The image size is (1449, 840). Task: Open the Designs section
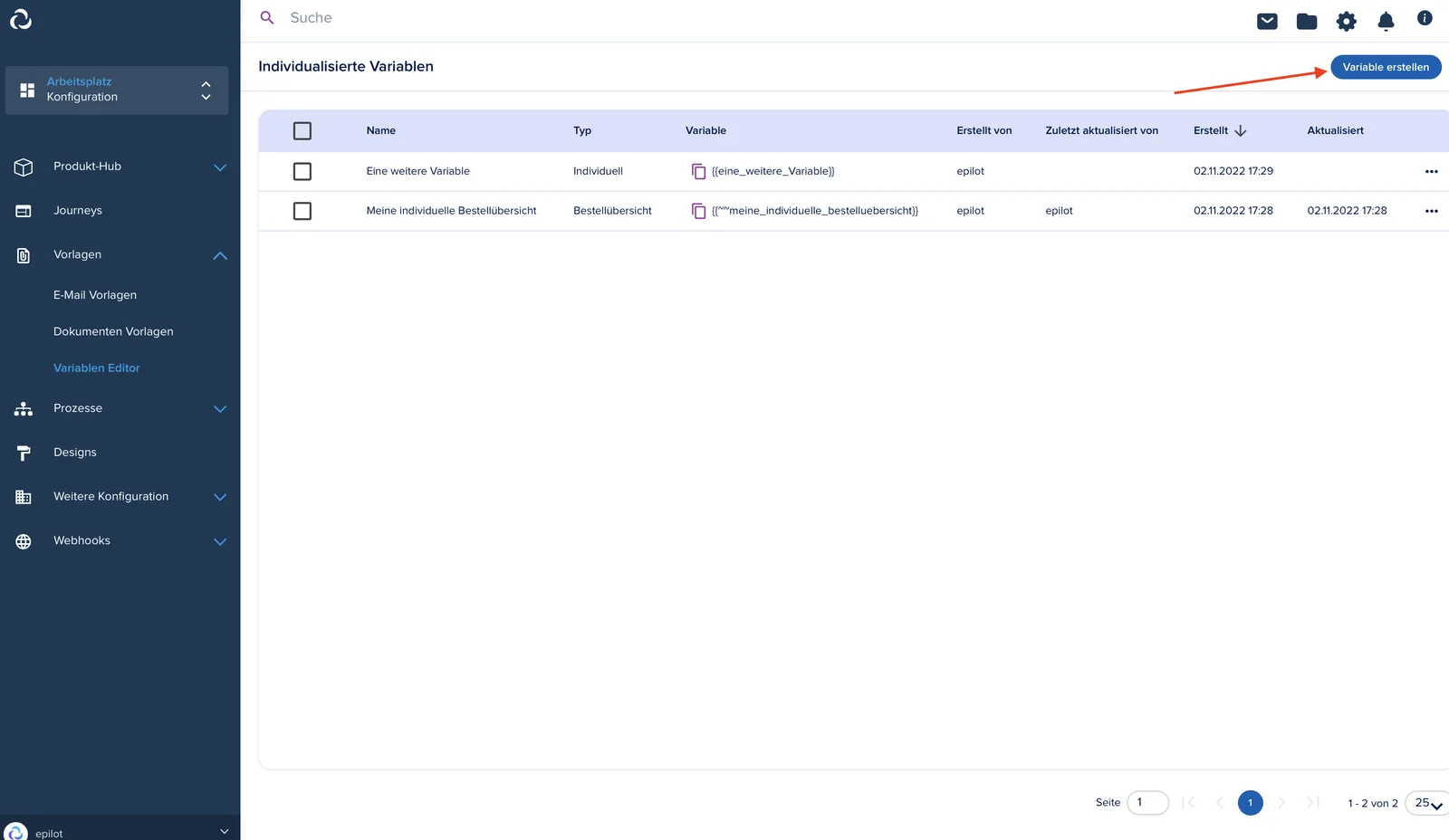tap(75, 453)
